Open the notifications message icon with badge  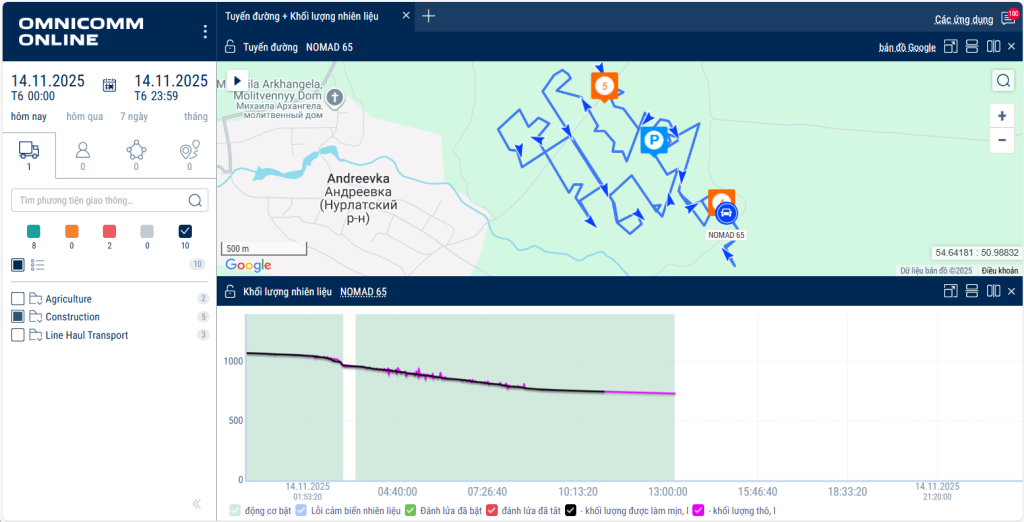click(1007, 18)
